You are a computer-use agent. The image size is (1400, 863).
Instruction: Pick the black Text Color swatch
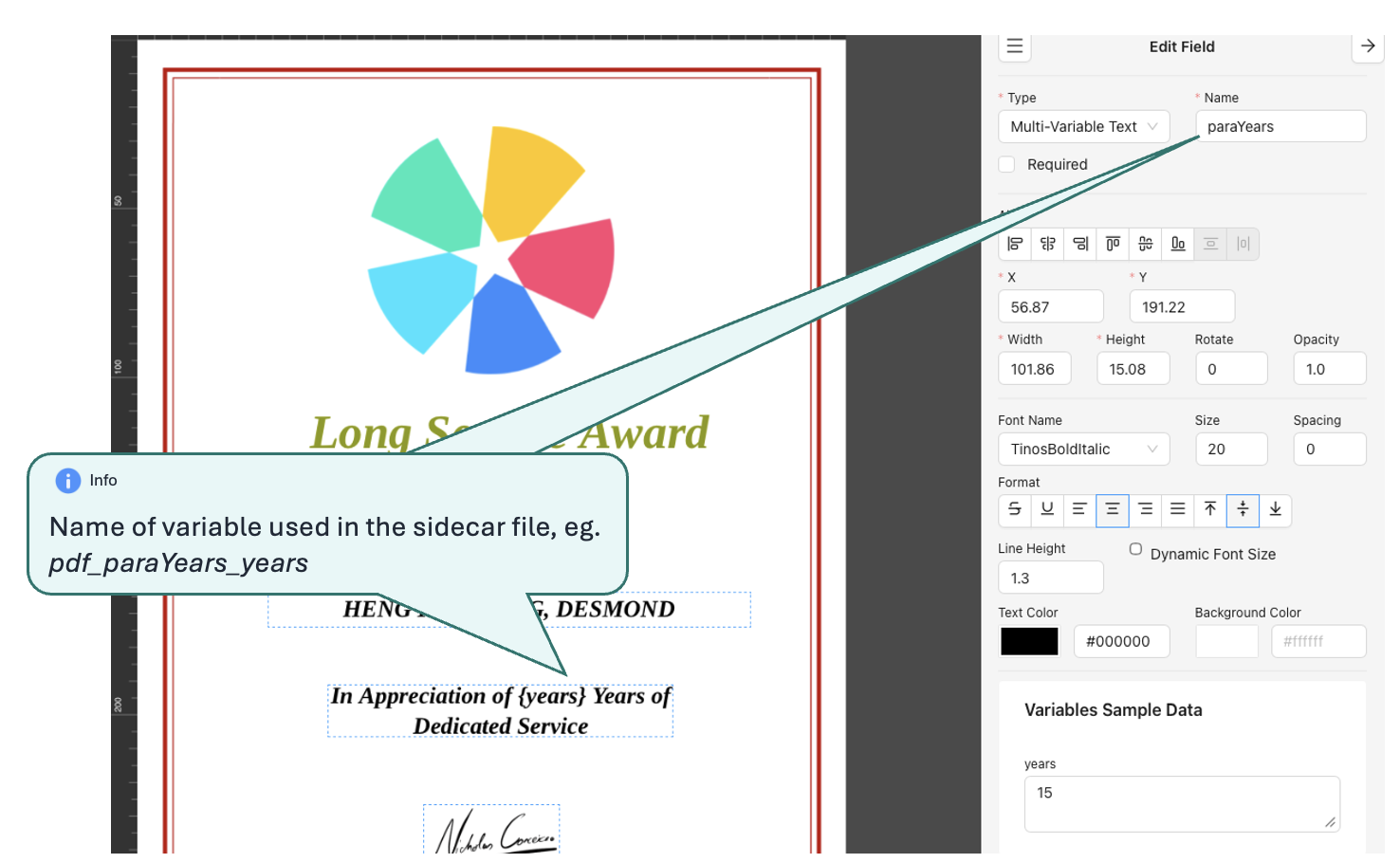(x=1029, y=641)
